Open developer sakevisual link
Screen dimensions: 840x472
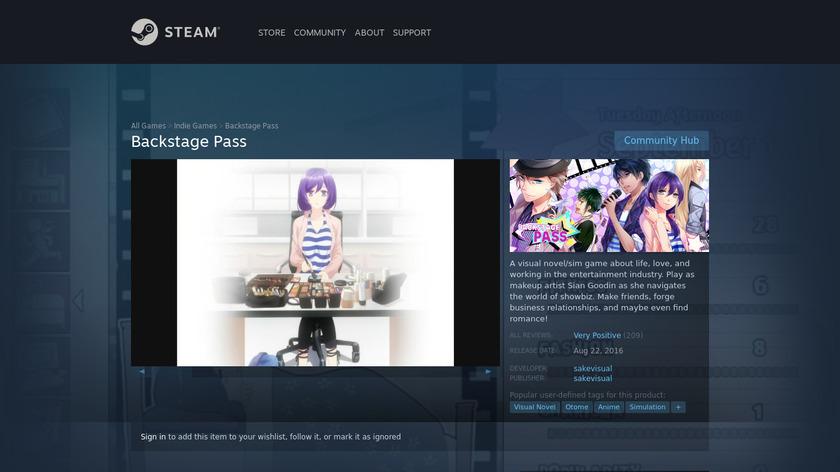[592, 369]
